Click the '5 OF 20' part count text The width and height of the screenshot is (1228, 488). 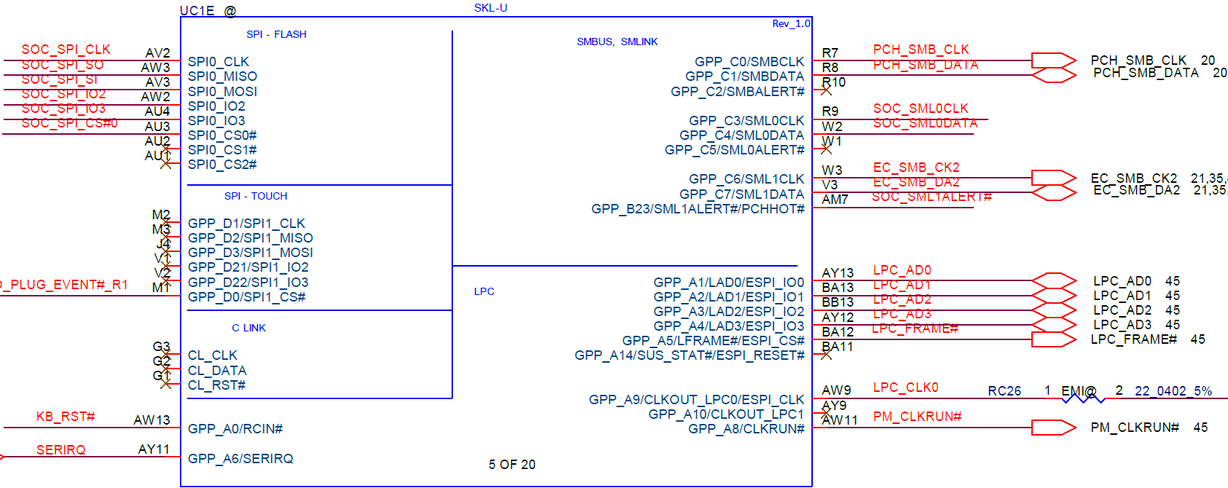tap(511, 464)
